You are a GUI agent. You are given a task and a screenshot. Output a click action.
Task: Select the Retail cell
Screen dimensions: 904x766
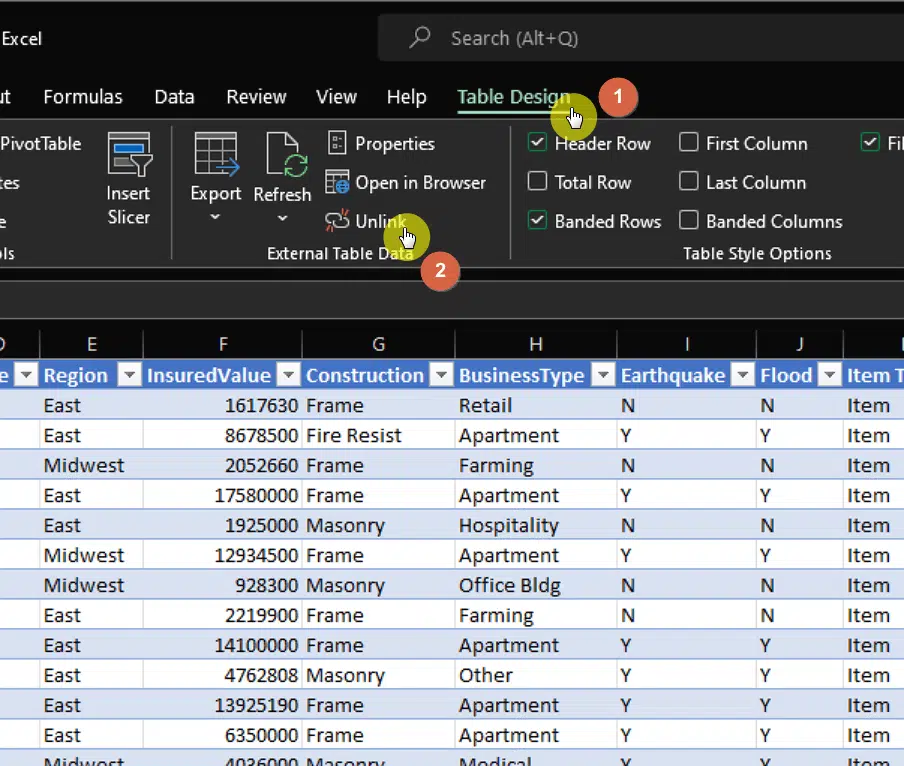[x=536, y=406]
